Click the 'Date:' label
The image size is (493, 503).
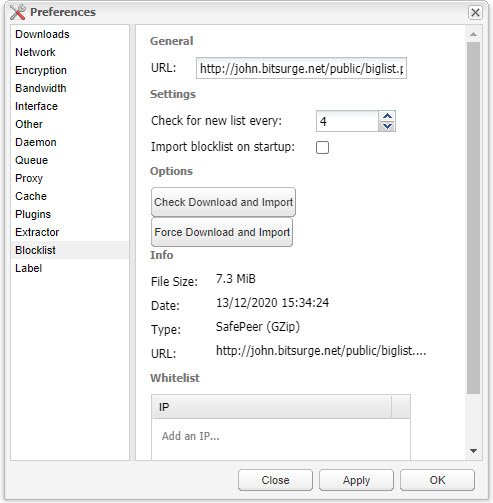pos(165,306)
